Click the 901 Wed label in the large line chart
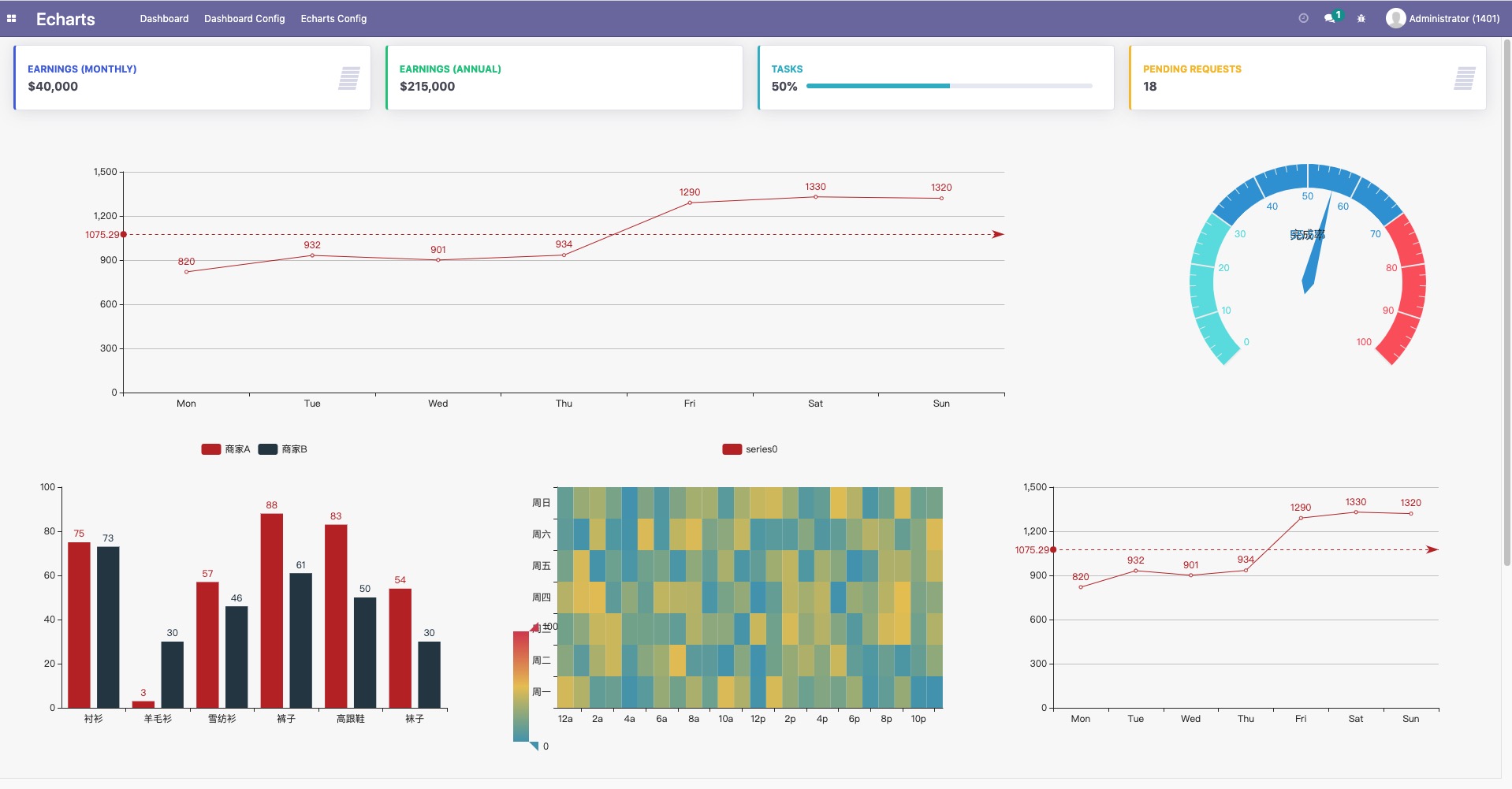 click(438, 250)
